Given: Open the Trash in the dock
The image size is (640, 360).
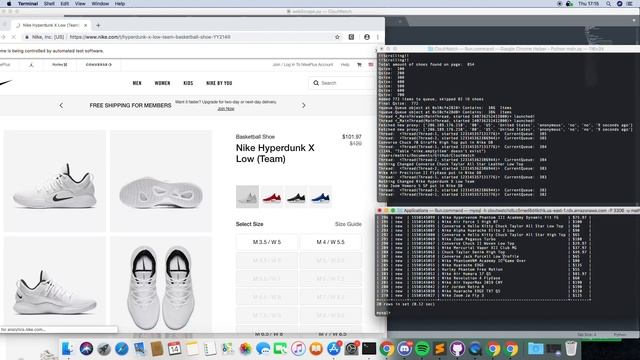Looking at the screenshot, I should pos(571,349).
